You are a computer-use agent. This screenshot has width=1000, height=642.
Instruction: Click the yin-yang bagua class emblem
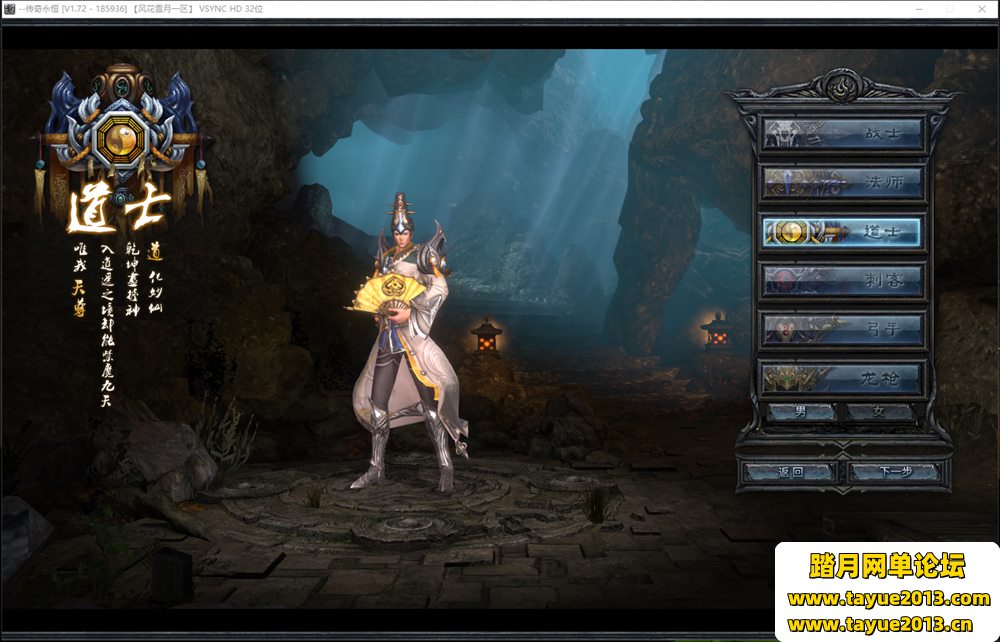pyautogui.click(x=121, y=137)
